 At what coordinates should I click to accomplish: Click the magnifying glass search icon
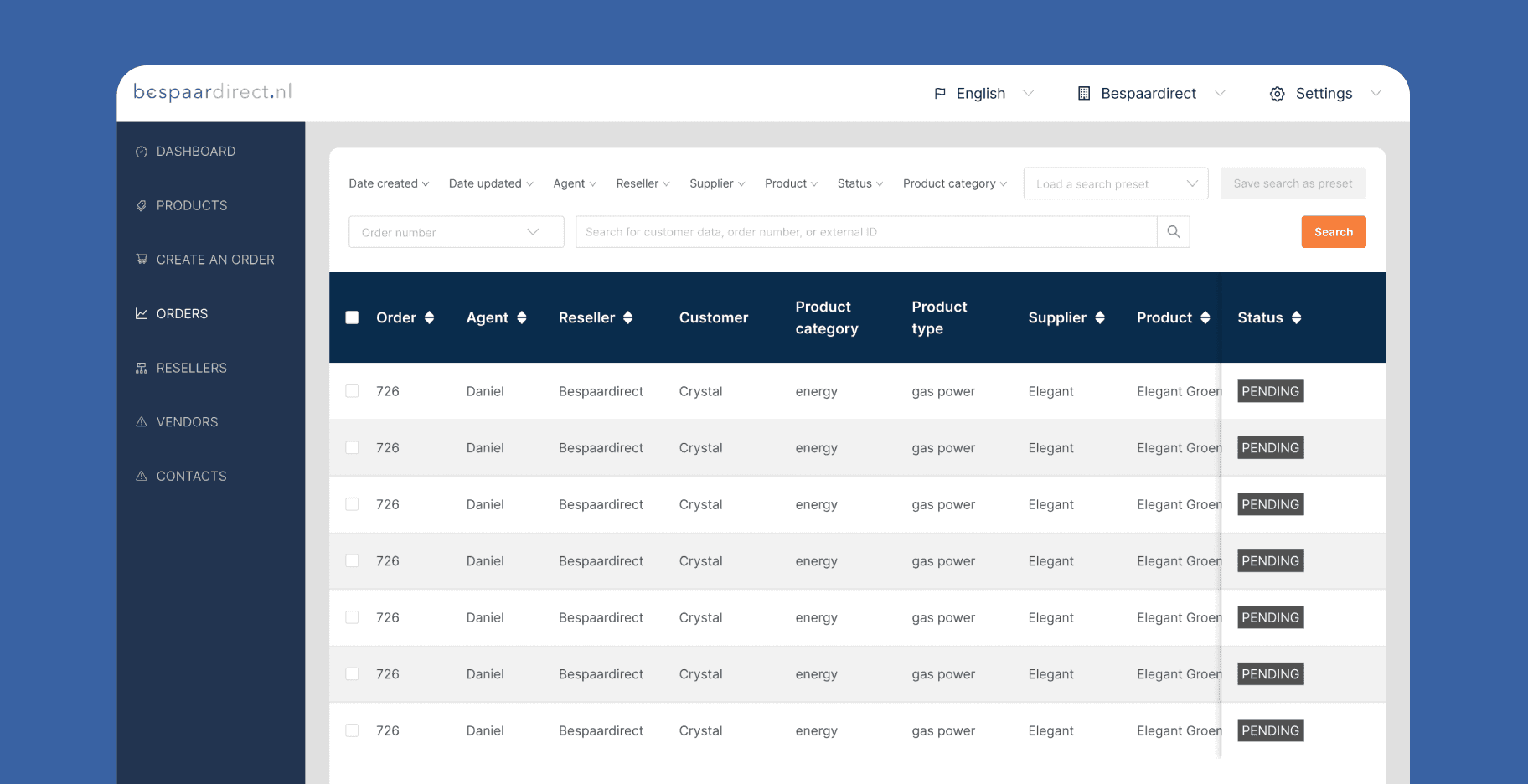1173,232
